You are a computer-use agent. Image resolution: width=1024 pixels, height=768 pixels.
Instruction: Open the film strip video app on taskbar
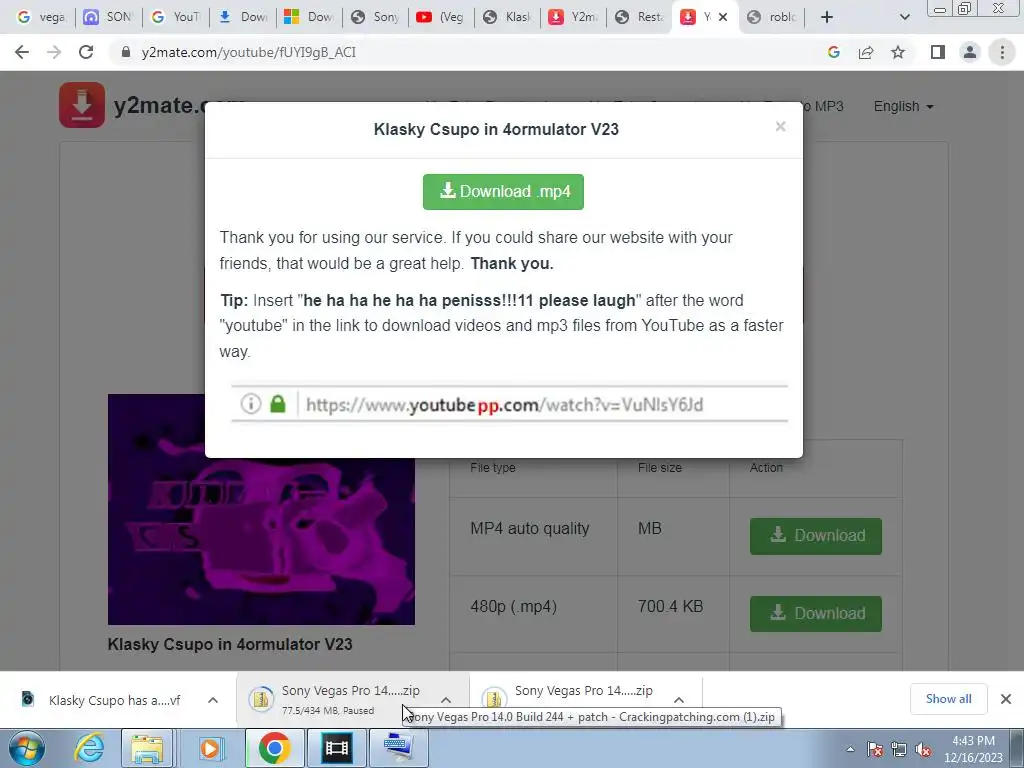click(337, 748)
